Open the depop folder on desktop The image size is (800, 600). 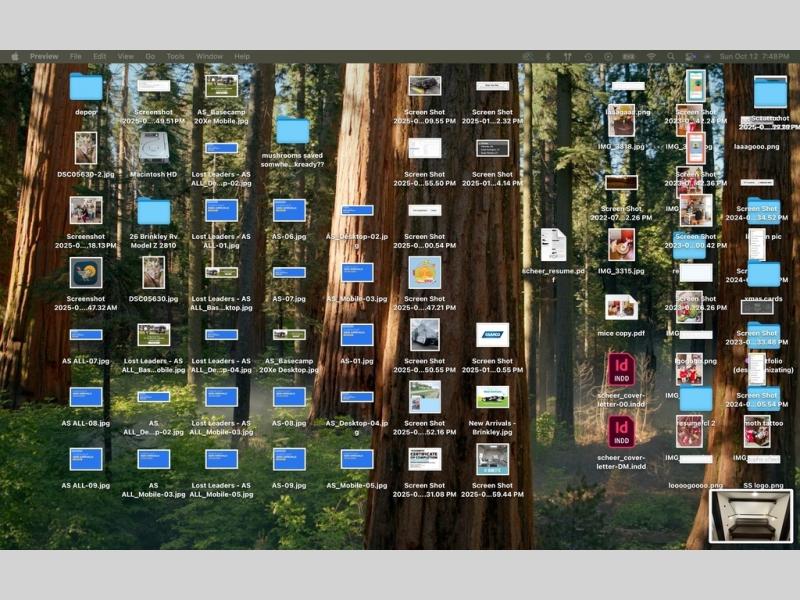click(86, 88)
